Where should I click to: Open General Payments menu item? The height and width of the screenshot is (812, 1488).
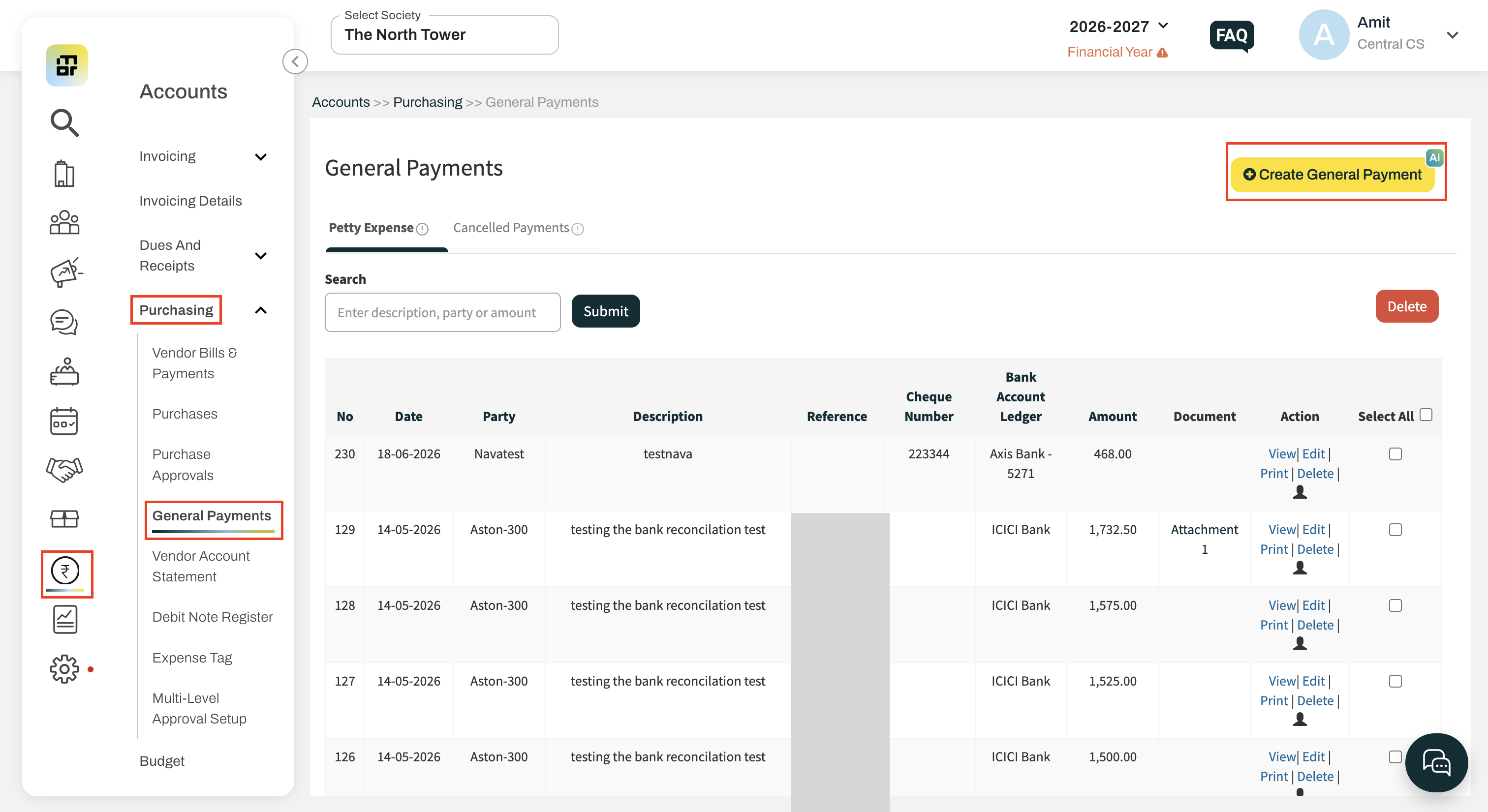click(x=212, y=515)
